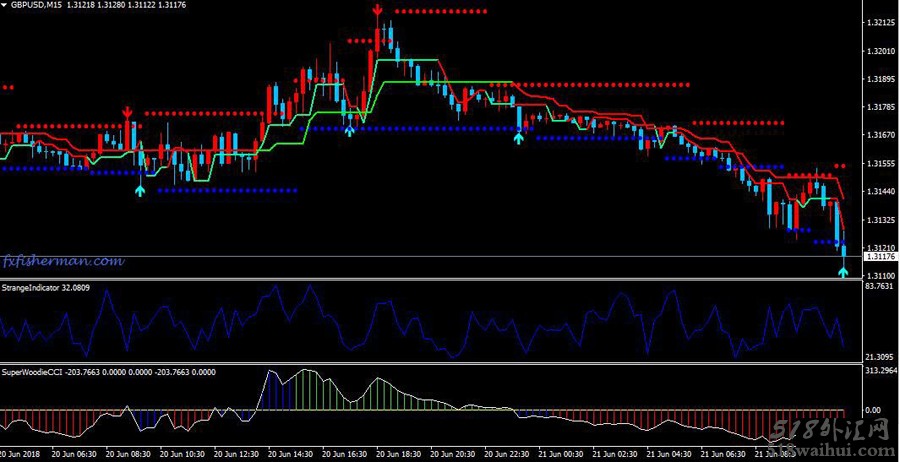Click the 20 Jun 16:30 time label

click(x=344, y=453)
